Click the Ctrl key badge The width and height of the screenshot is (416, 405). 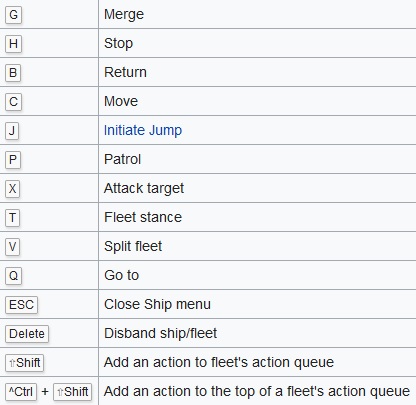pyautogui.click(x=21, y=392)
